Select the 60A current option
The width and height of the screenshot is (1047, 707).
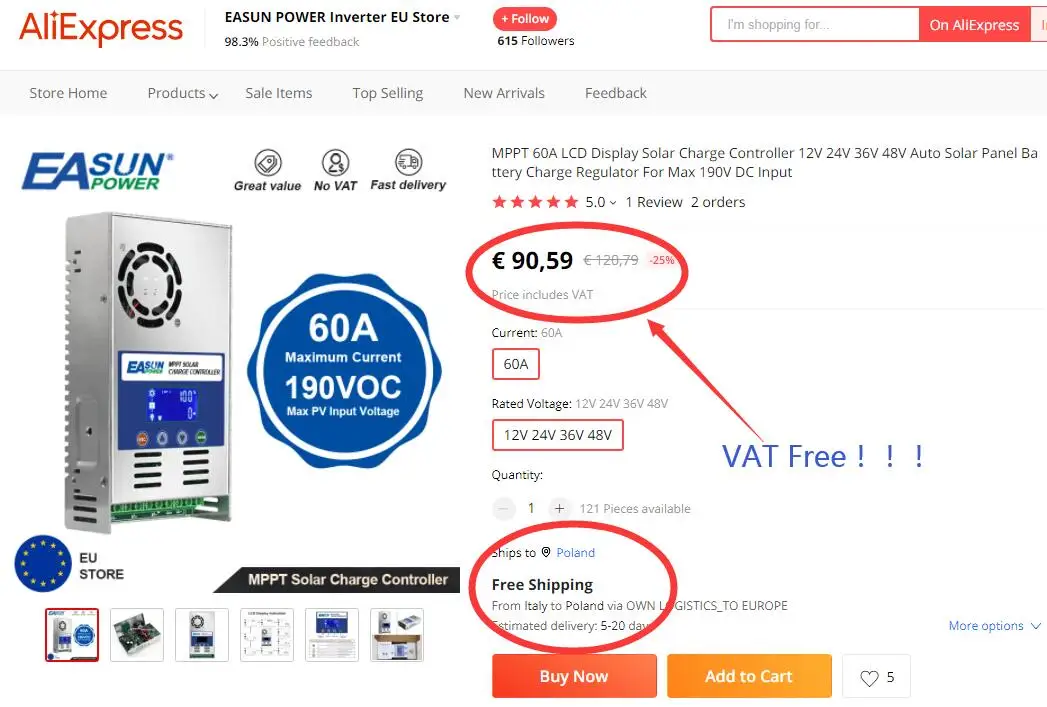[x=515, y=364]
